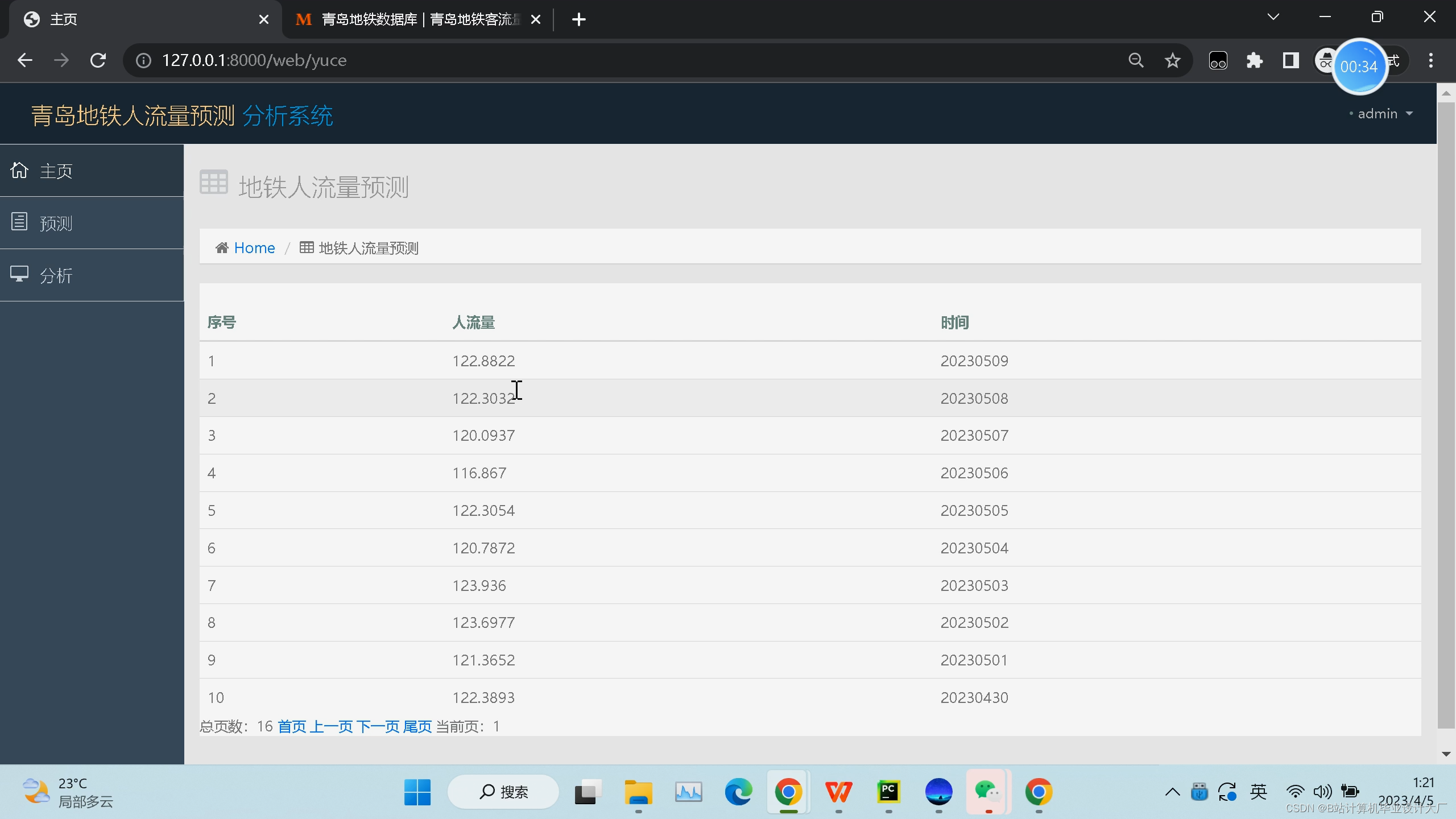Open the tab search chevron dropdown
The image size is (1456, 819).
click(x=1273, y=17)
